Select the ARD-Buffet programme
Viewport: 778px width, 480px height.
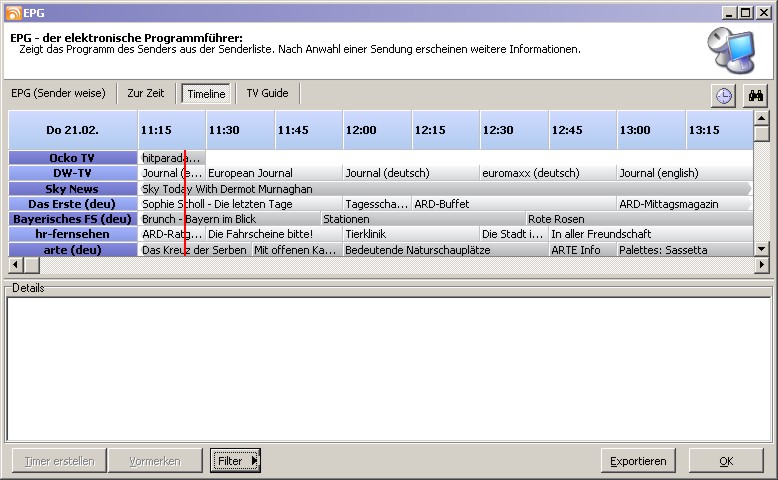pyautogui.click(x=514, y=204)
